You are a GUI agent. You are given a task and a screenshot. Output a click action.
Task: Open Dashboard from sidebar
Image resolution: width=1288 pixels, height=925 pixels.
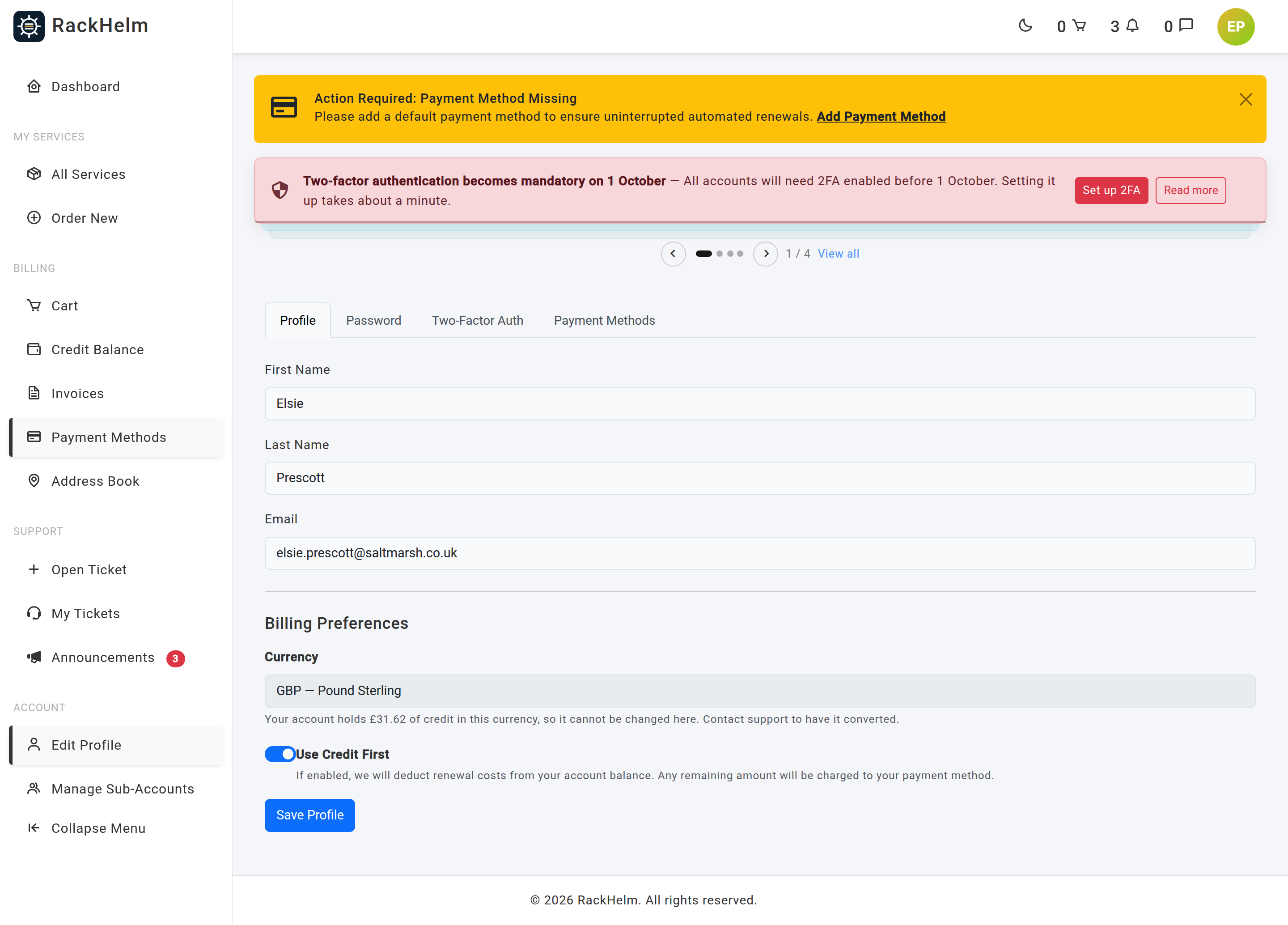[116, 86]
